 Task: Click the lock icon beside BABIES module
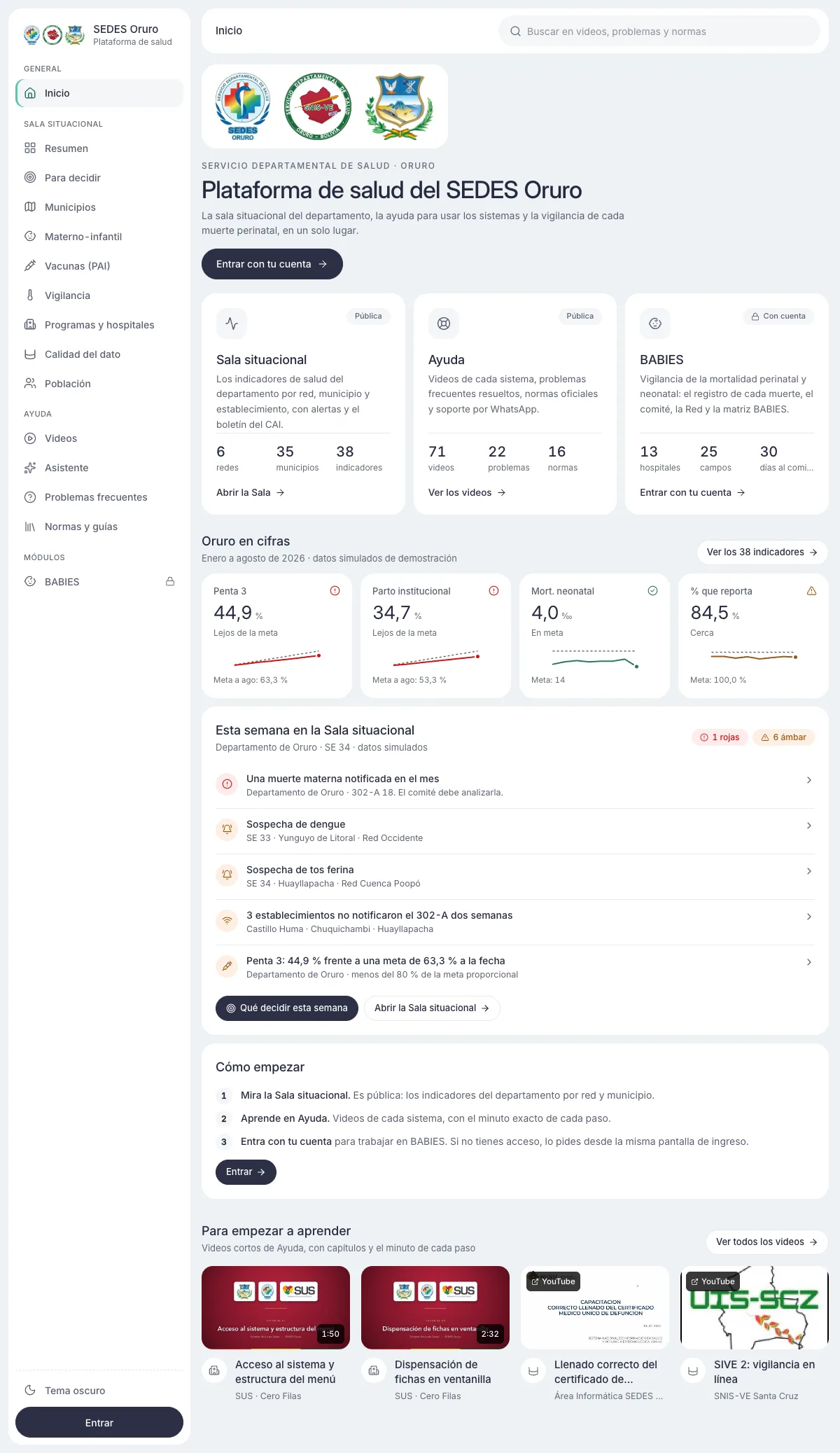pyautogui.click(x=170, y=581)
